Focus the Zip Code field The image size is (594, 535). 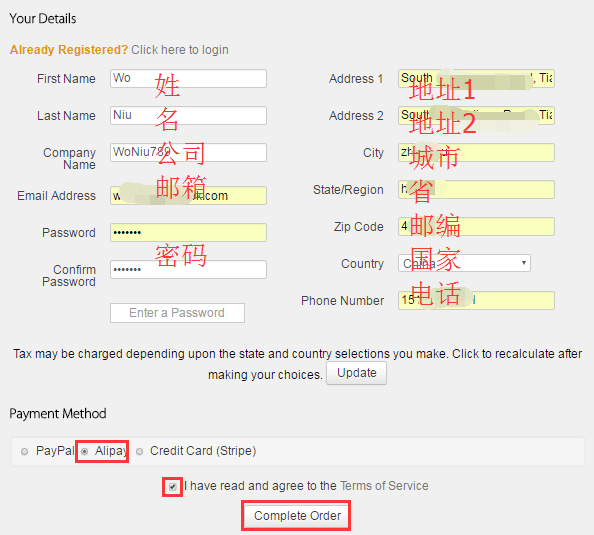(x=476, y=226)
